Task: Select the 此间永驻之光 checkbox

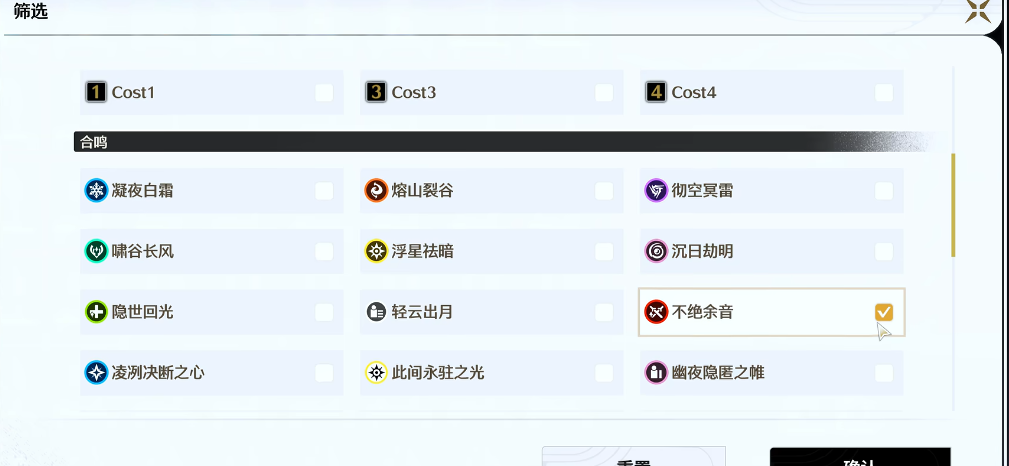Action: tap(604, 373)
